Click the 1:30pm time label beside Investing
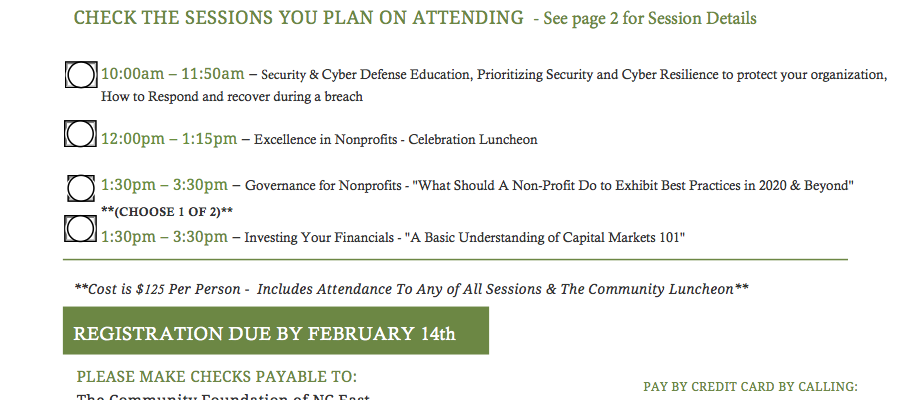The width and height of the screenshot is (909, 400). (x=164, y=237)
